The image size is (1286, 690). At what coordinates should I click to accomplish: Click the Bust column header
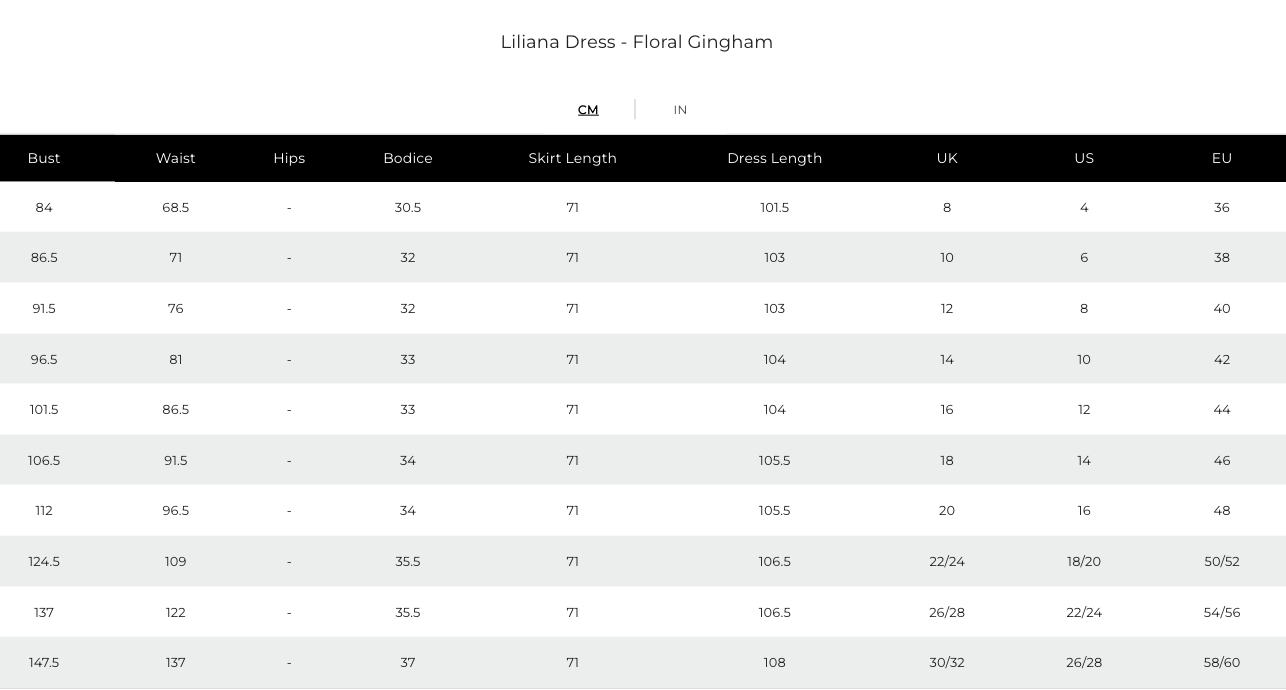click(44, 158)
